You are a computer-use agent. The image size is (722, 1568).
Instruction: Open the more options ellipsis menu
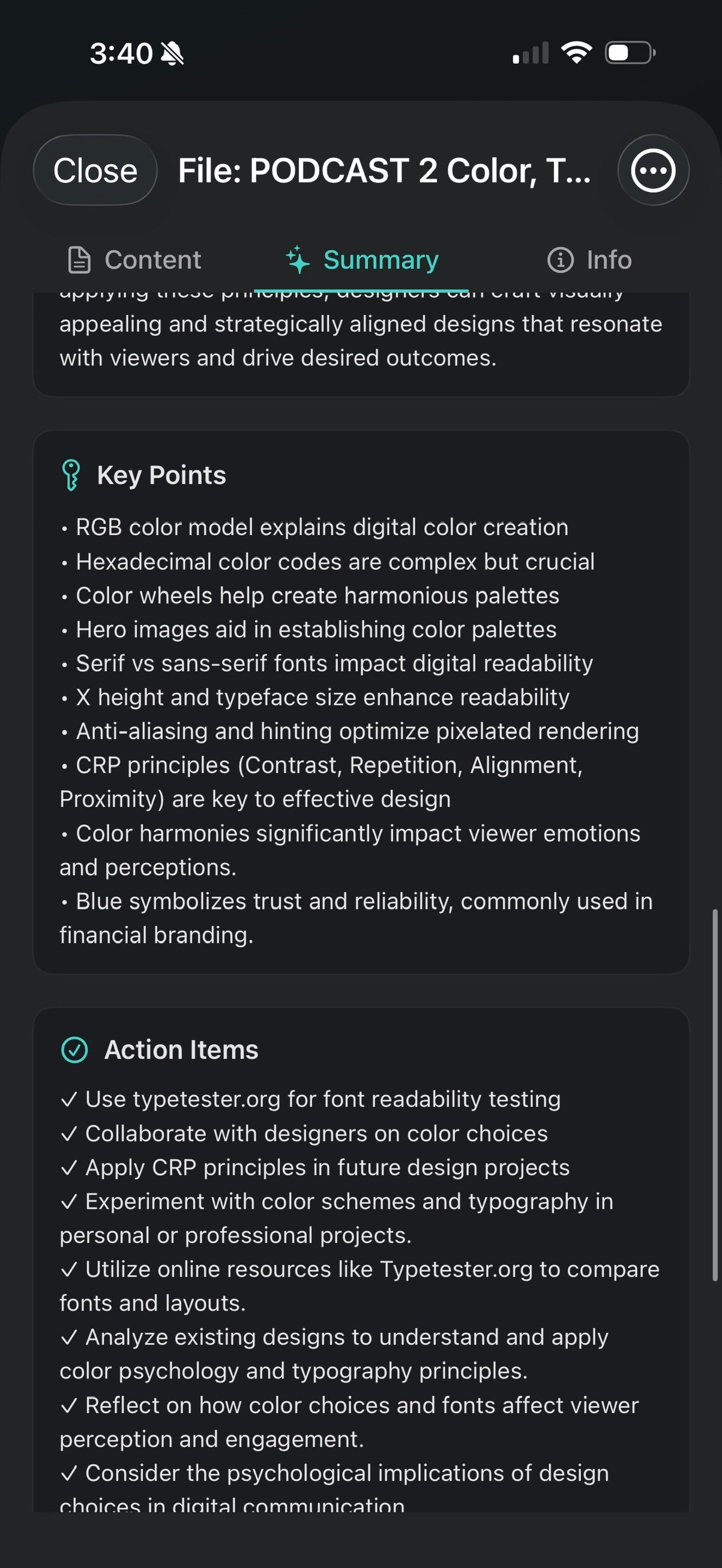click(653, 171)
